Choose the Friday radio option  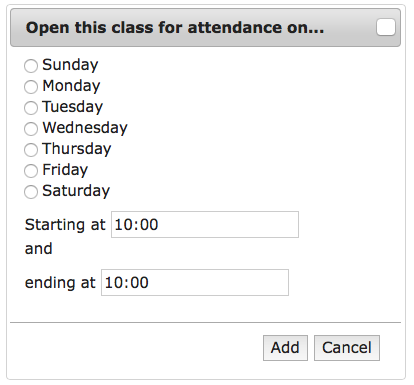31,171
